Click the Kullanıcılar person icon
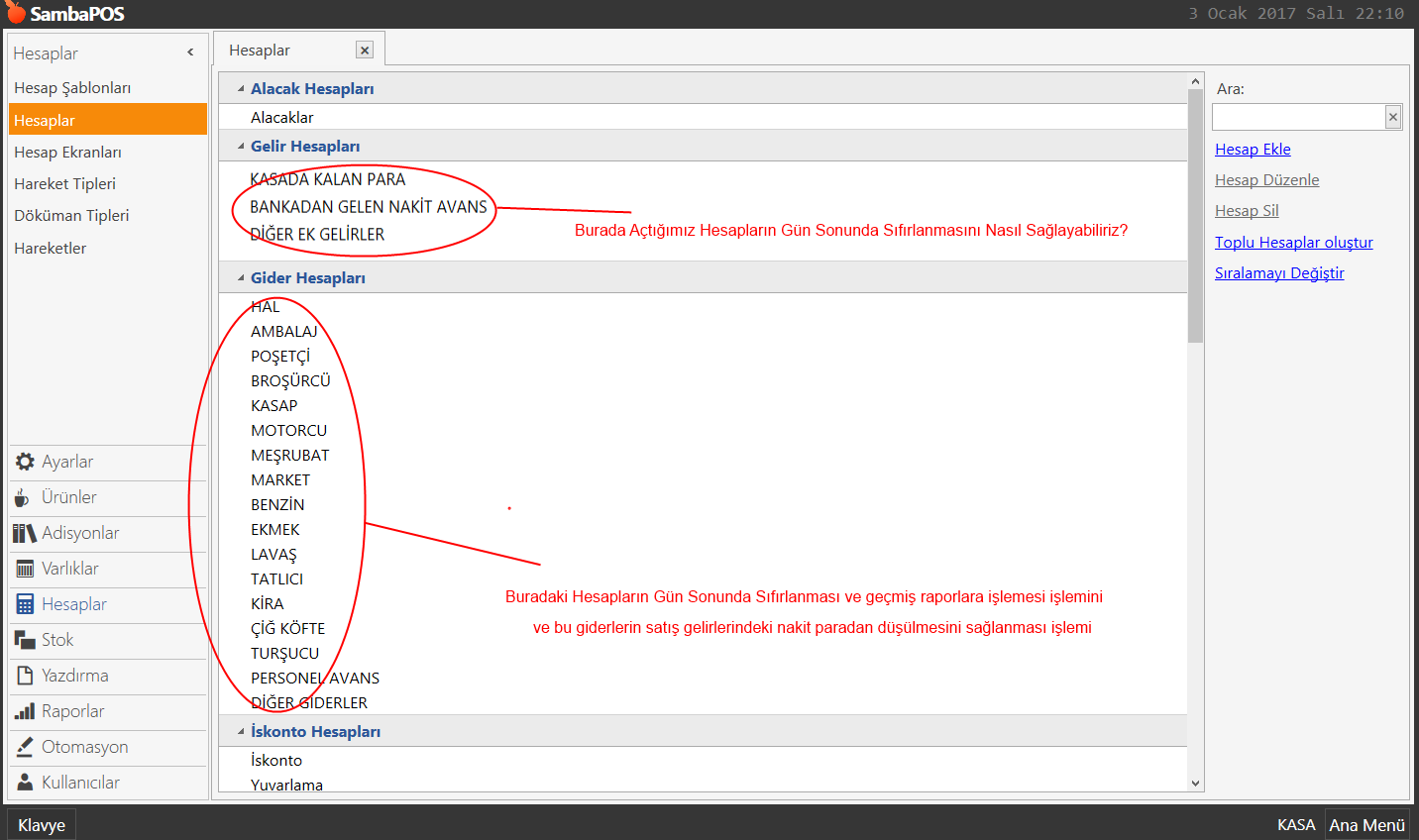 (x=25, y=783)
